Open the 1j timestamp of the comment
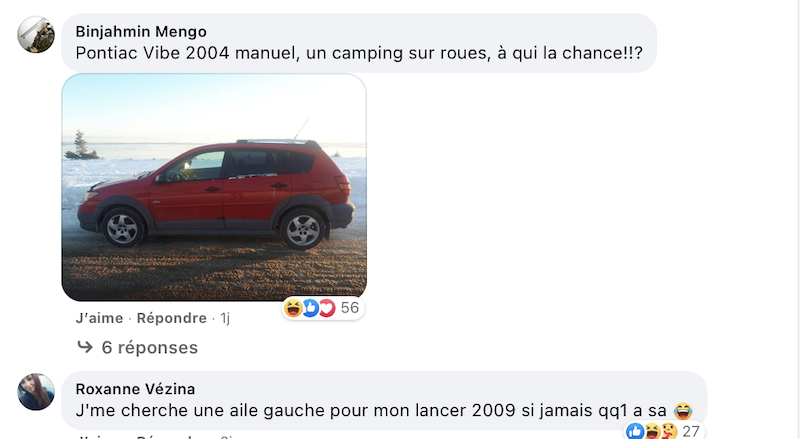 coord(225,318)
